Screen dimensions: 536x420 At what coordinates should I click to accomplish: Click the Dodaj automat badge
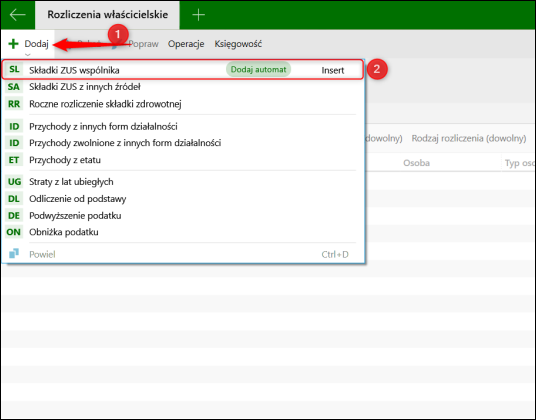coord(258,69)
